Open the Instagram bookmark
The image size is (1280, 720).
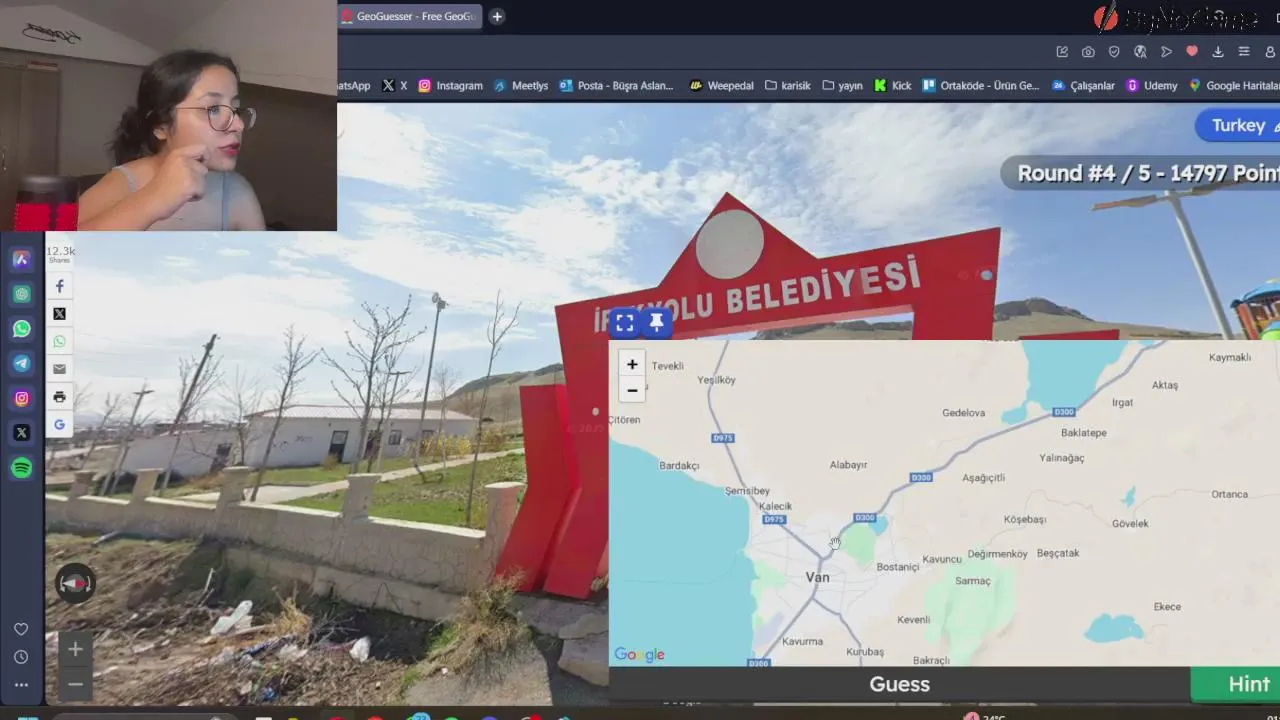450,86
